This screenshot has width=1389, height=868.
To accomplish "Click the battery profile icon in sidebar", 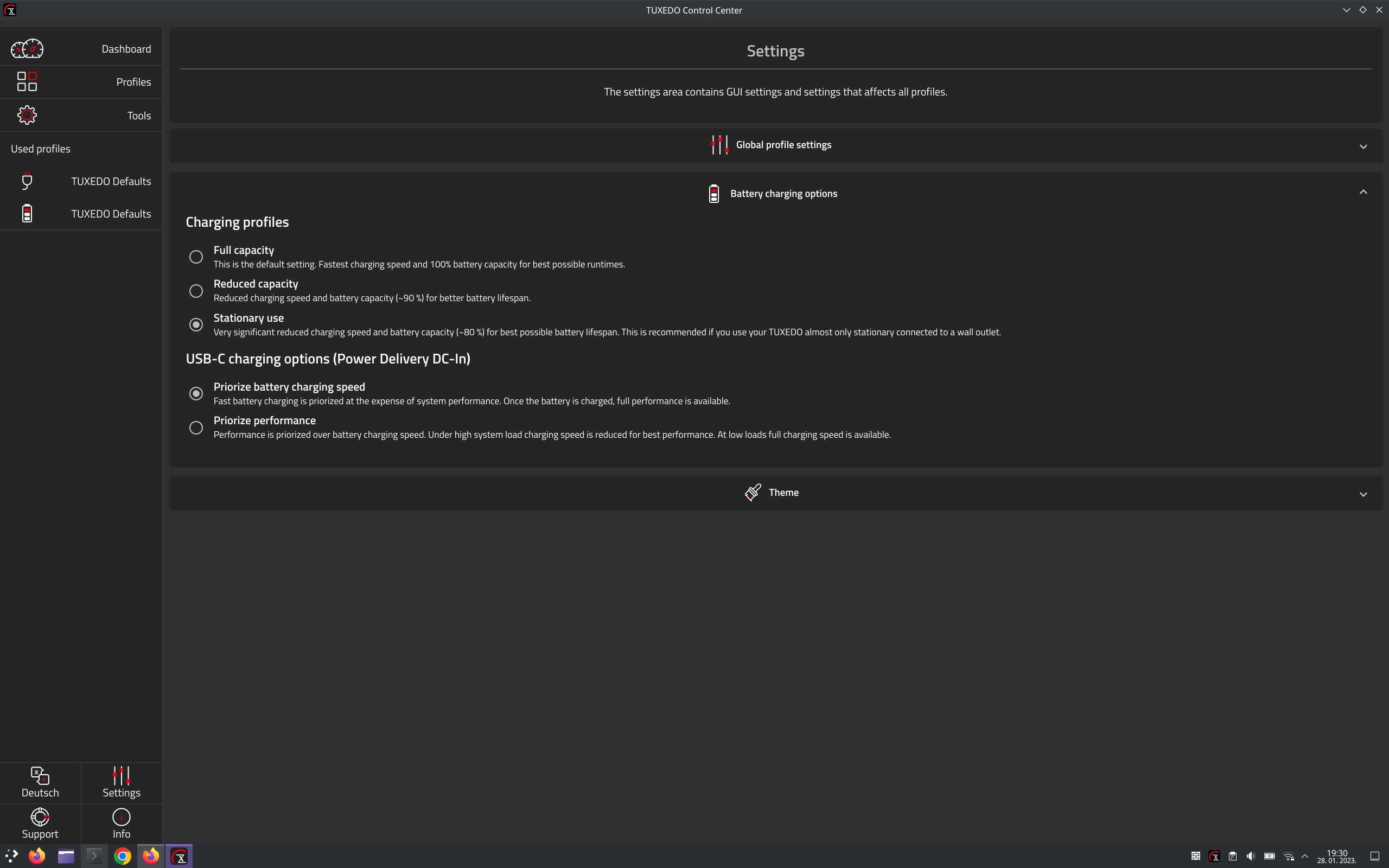I will [x=27, y=213].
